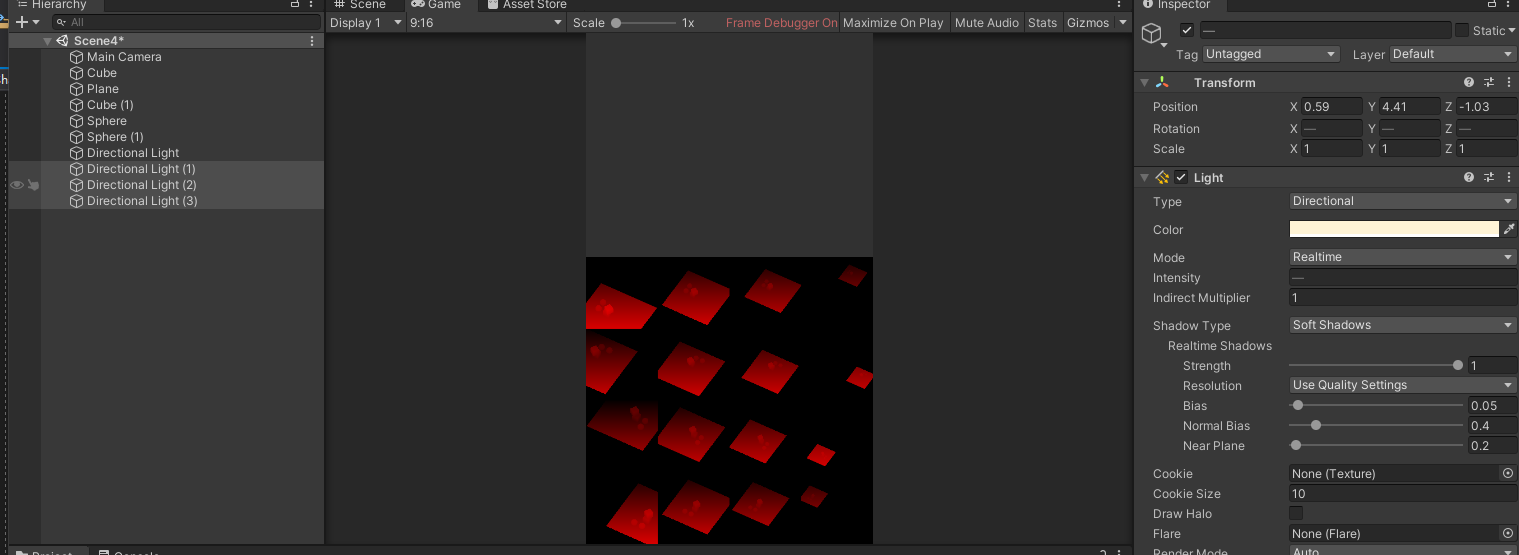Open the Transform component help reference
The image size is (1519, 555).
coord(1468,83)
